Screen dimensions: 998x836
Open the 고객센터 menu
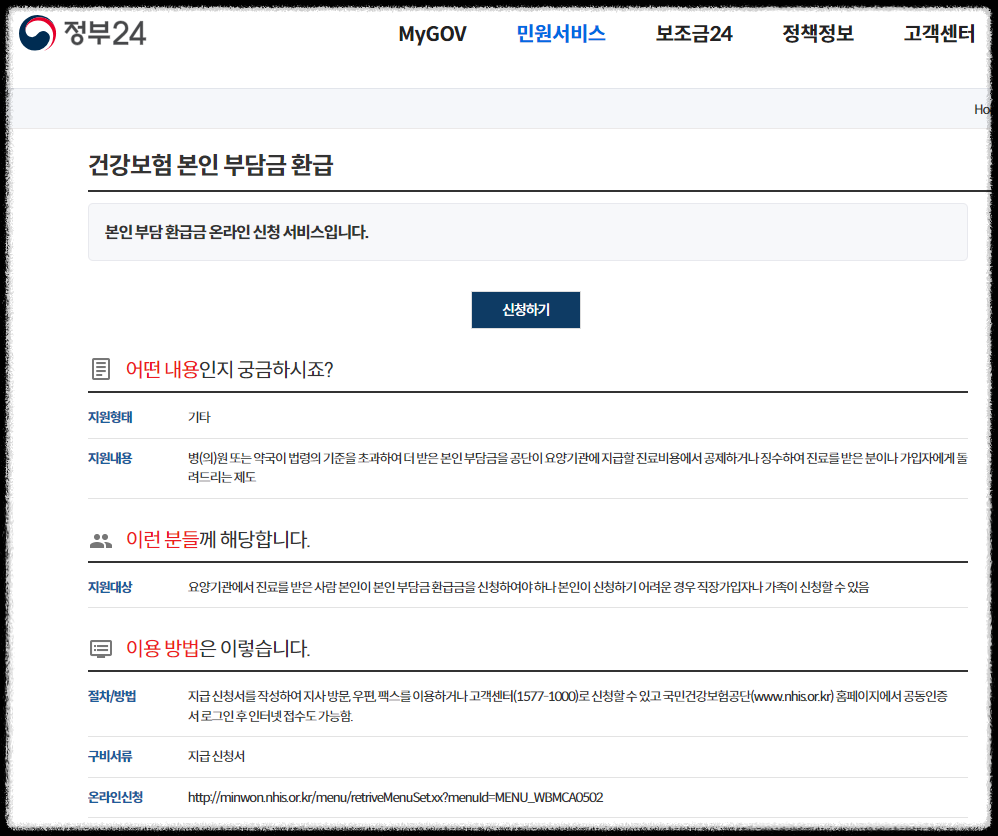pos(939,33)
